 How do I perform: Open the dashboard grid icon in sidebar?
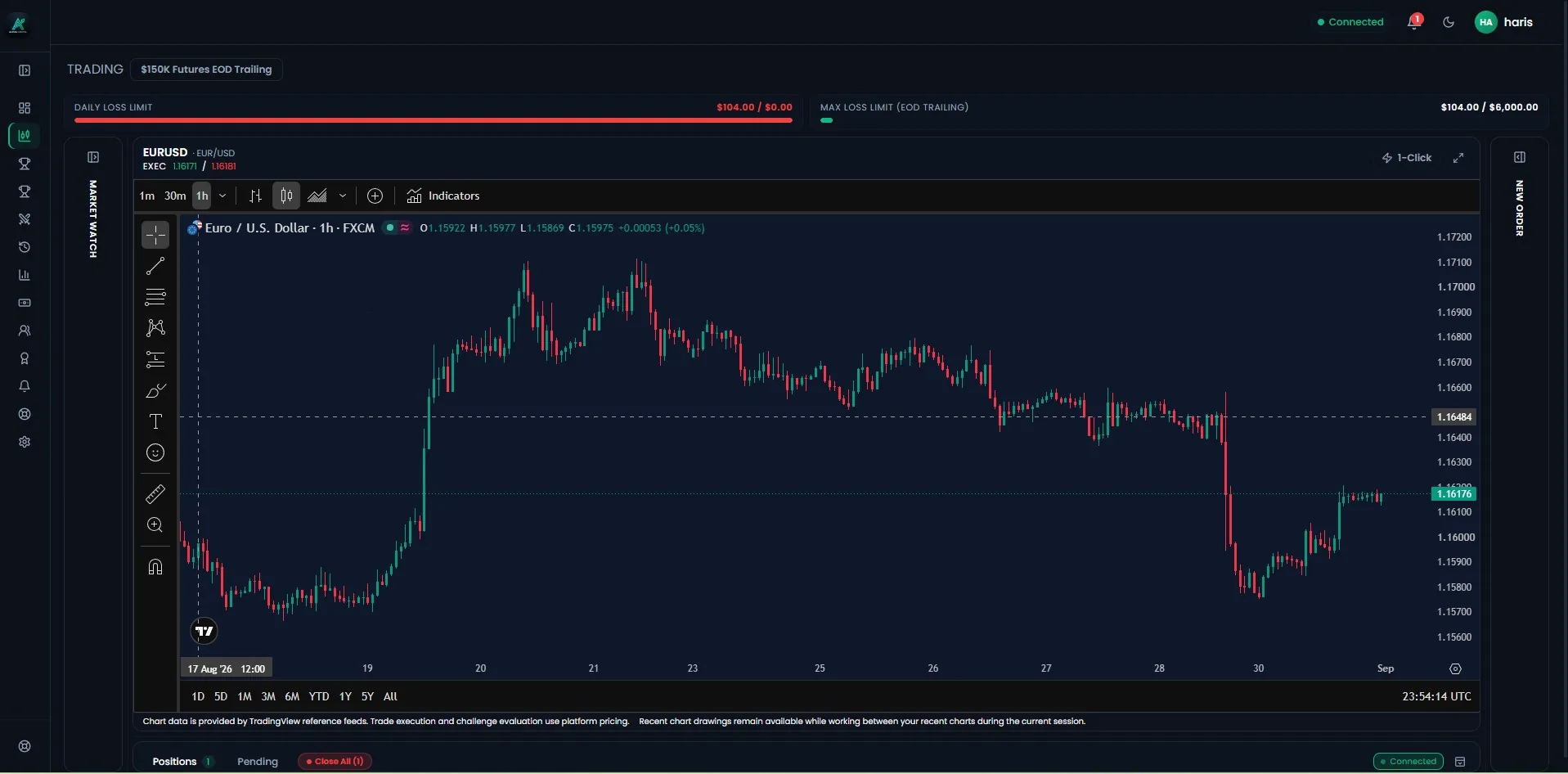[x=25, y=108]
